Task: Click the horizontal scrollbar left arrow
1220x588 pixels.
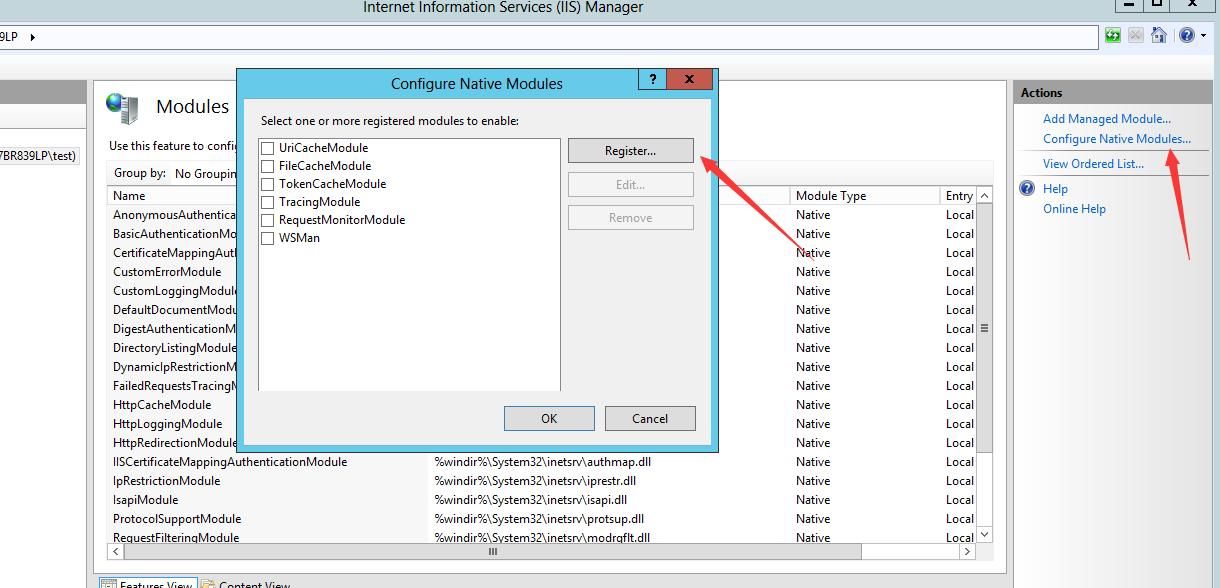Action: [x=116, y=551]
